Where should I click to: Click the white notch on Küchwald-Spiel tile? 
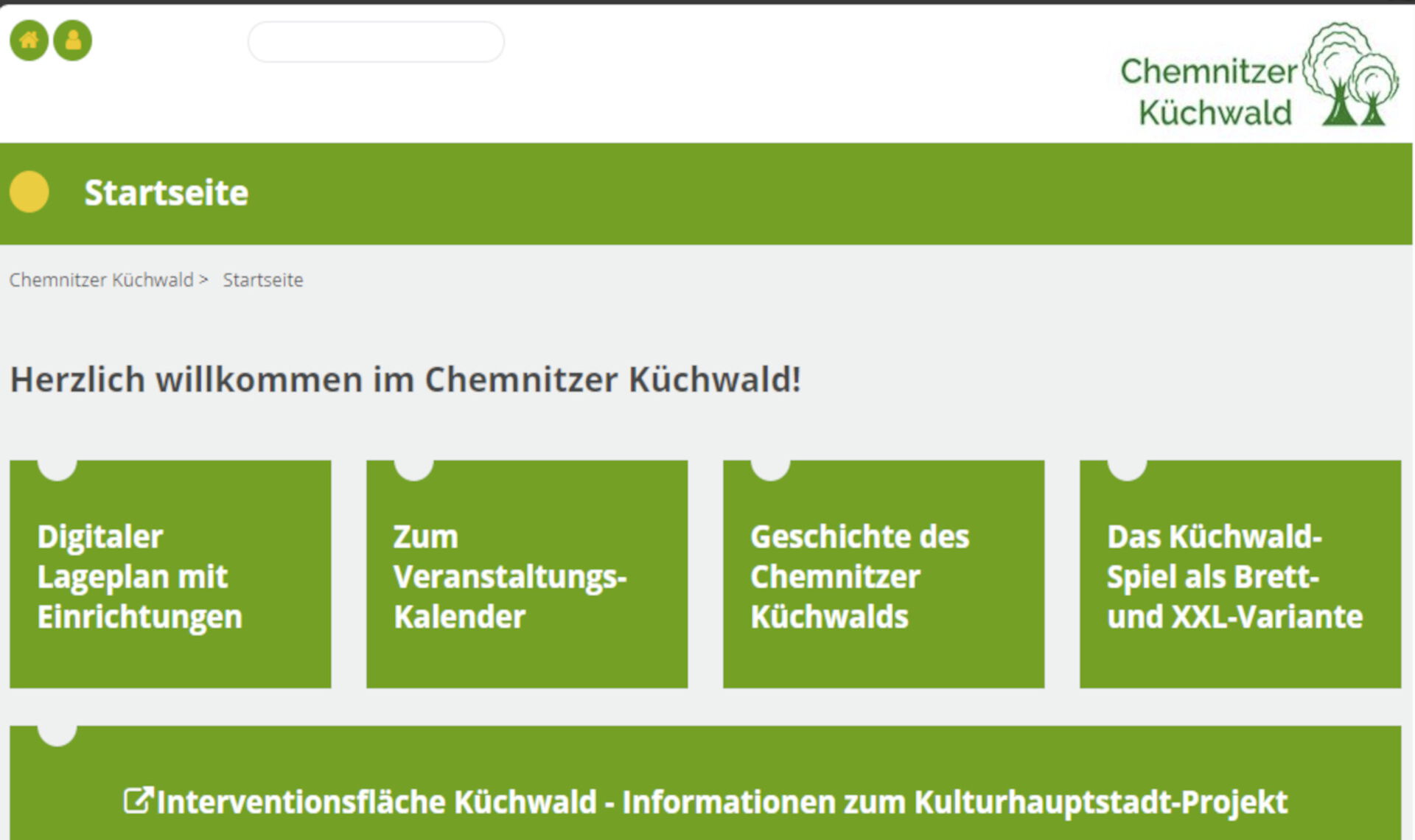1127,469
